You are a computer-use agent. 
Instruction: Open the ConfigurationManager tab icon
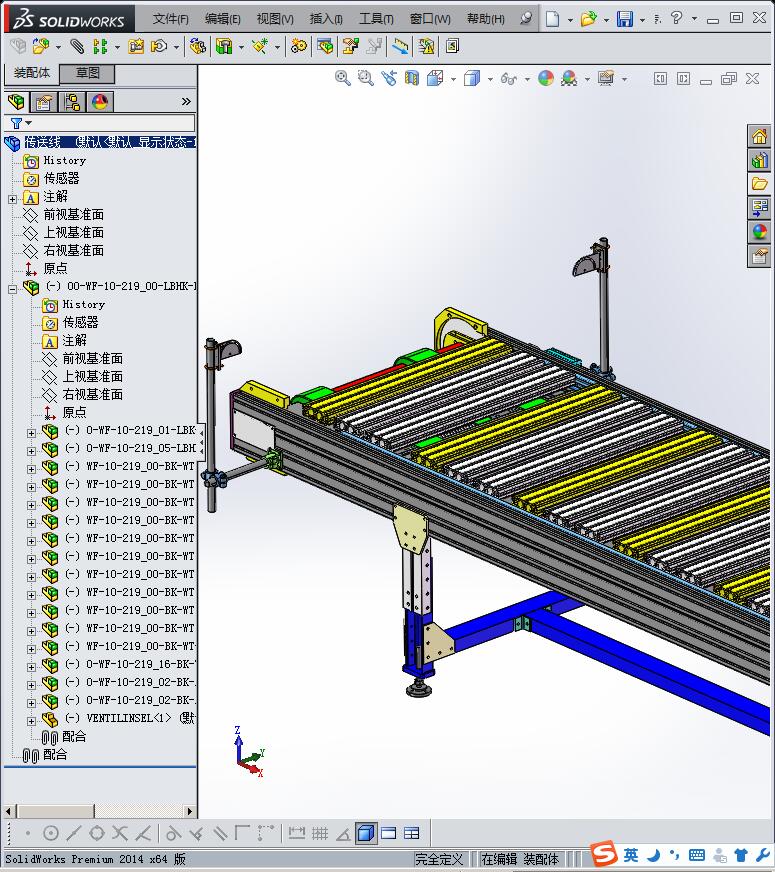point(72,102)
